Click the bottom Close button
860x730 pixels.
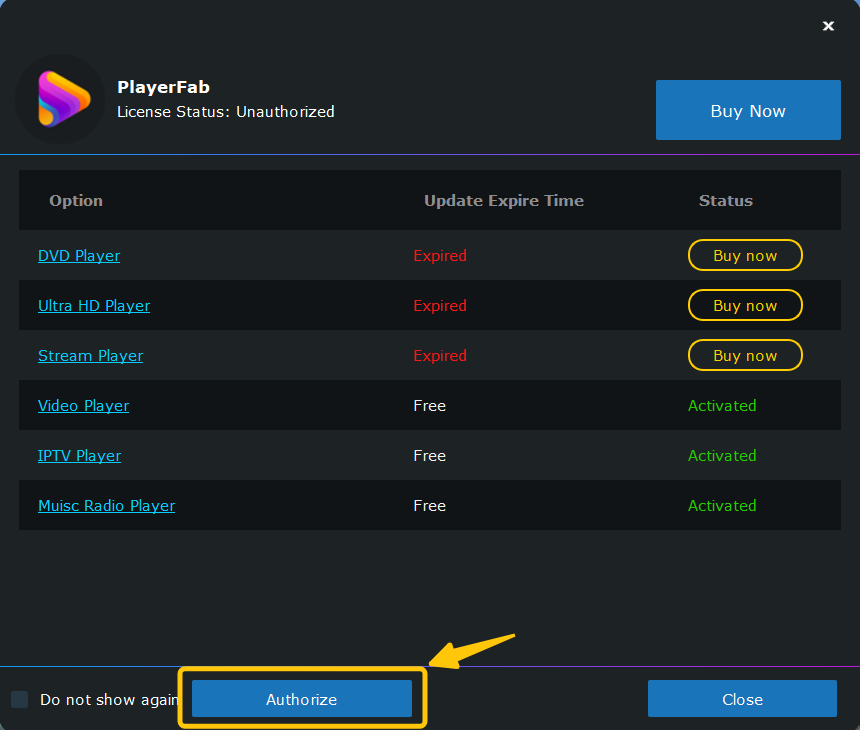tap(742, 699)
